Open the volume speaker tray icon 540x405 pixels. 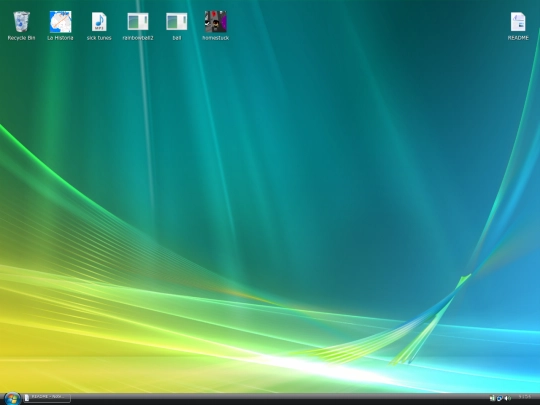[508, 398]
